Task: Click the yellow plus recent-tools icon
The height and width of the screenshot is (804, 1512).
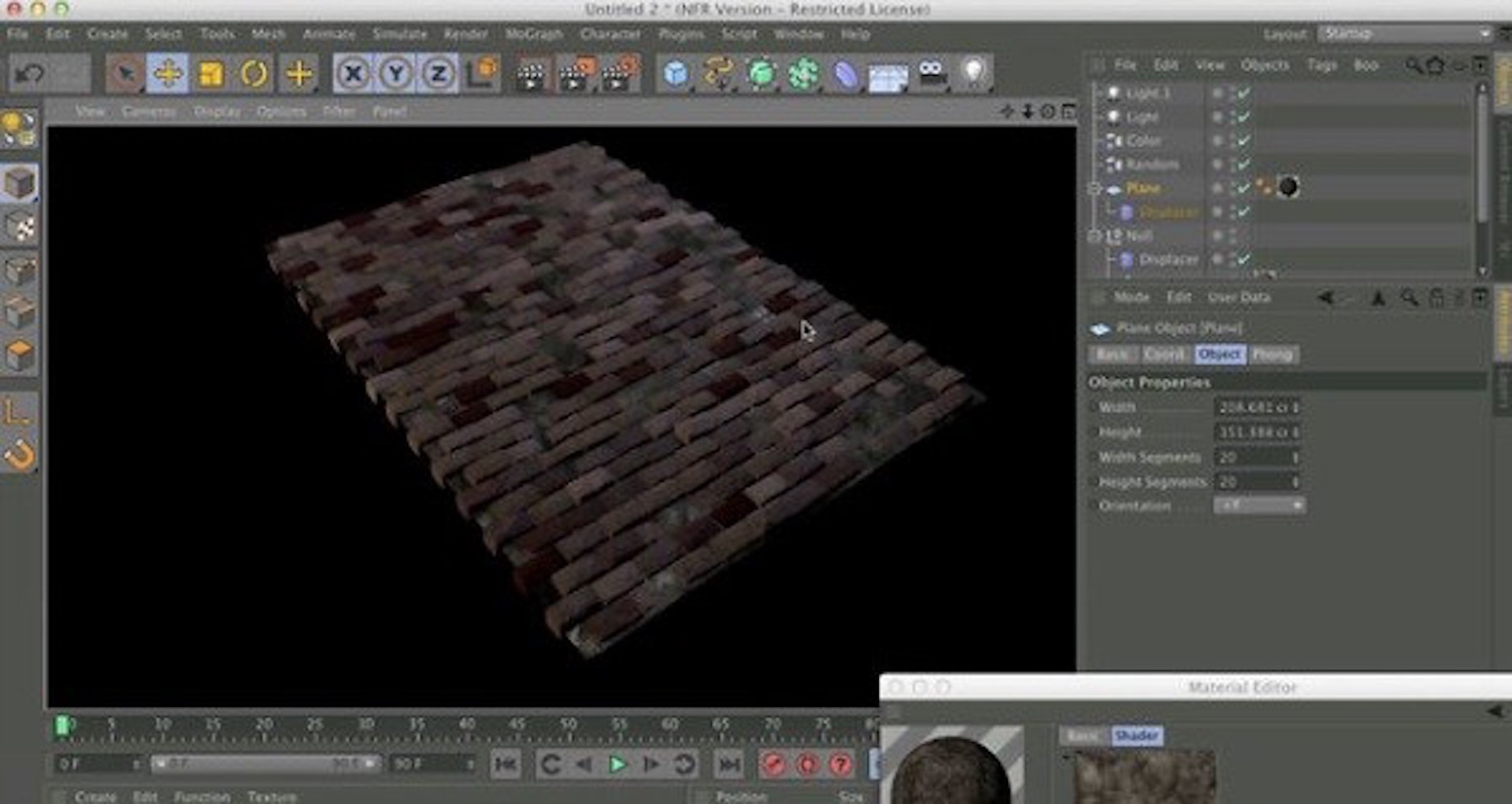Action: [298, 75]
